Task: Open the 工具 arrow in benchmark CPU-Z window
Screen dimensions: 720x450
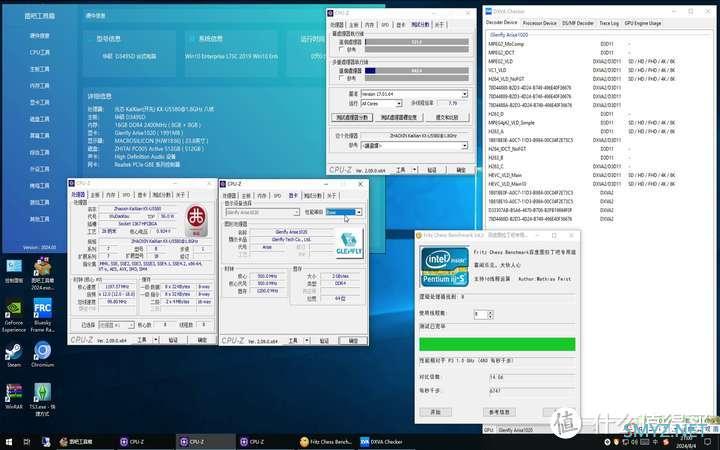Action: tap(414, 170)
